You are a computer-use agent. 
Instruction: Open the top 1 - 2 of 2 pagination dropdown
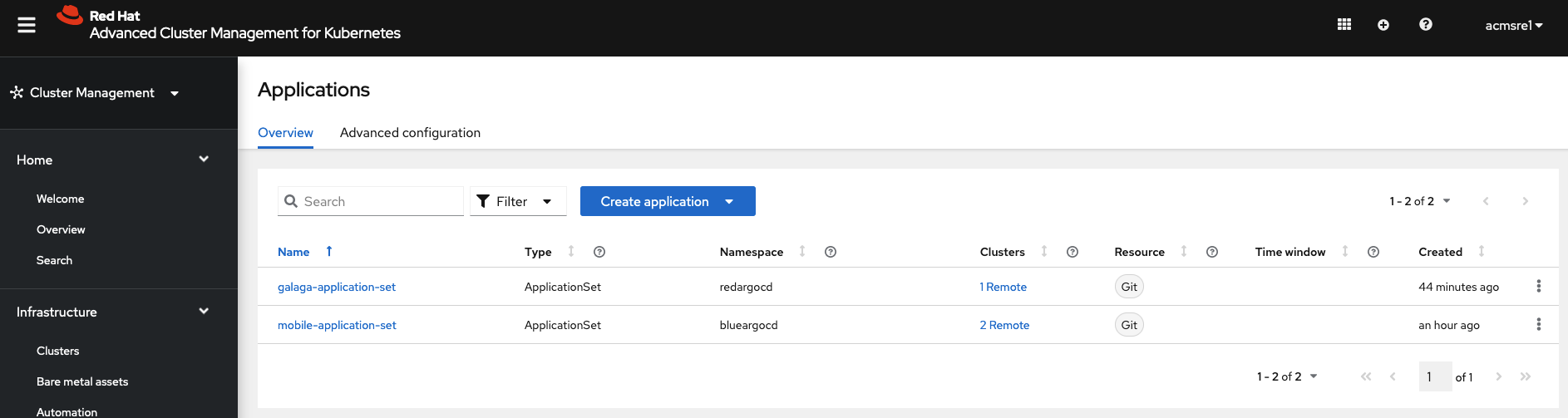click(1419, 201)
